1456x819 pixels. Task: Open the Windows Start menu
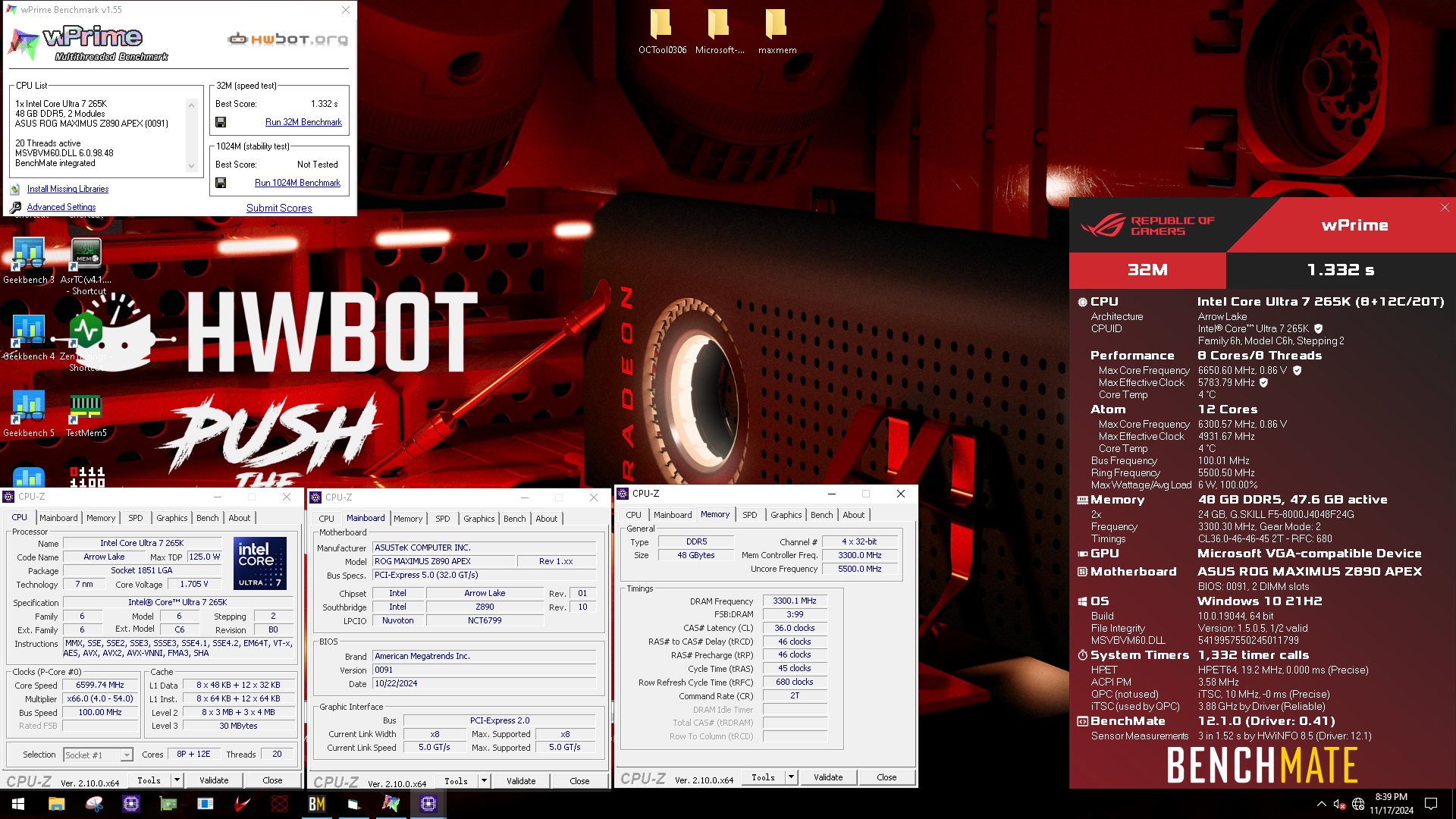coord(18,804)
